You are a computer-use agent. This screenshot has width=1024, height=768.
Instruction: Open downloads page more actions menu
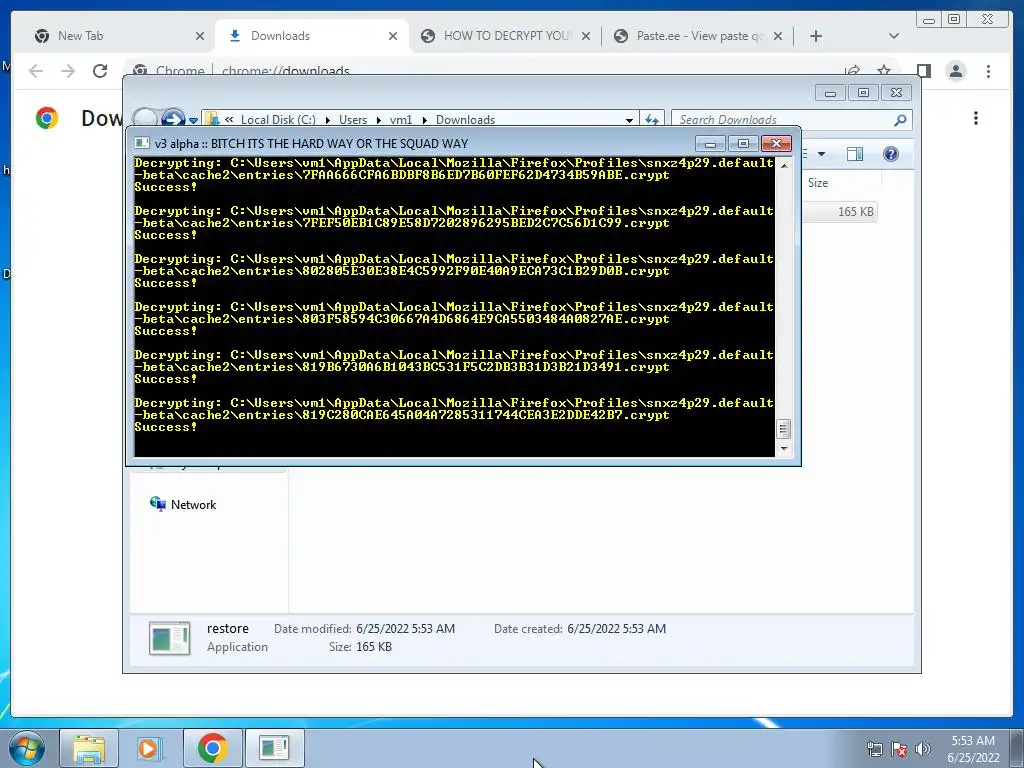click(x=976, y=118)
